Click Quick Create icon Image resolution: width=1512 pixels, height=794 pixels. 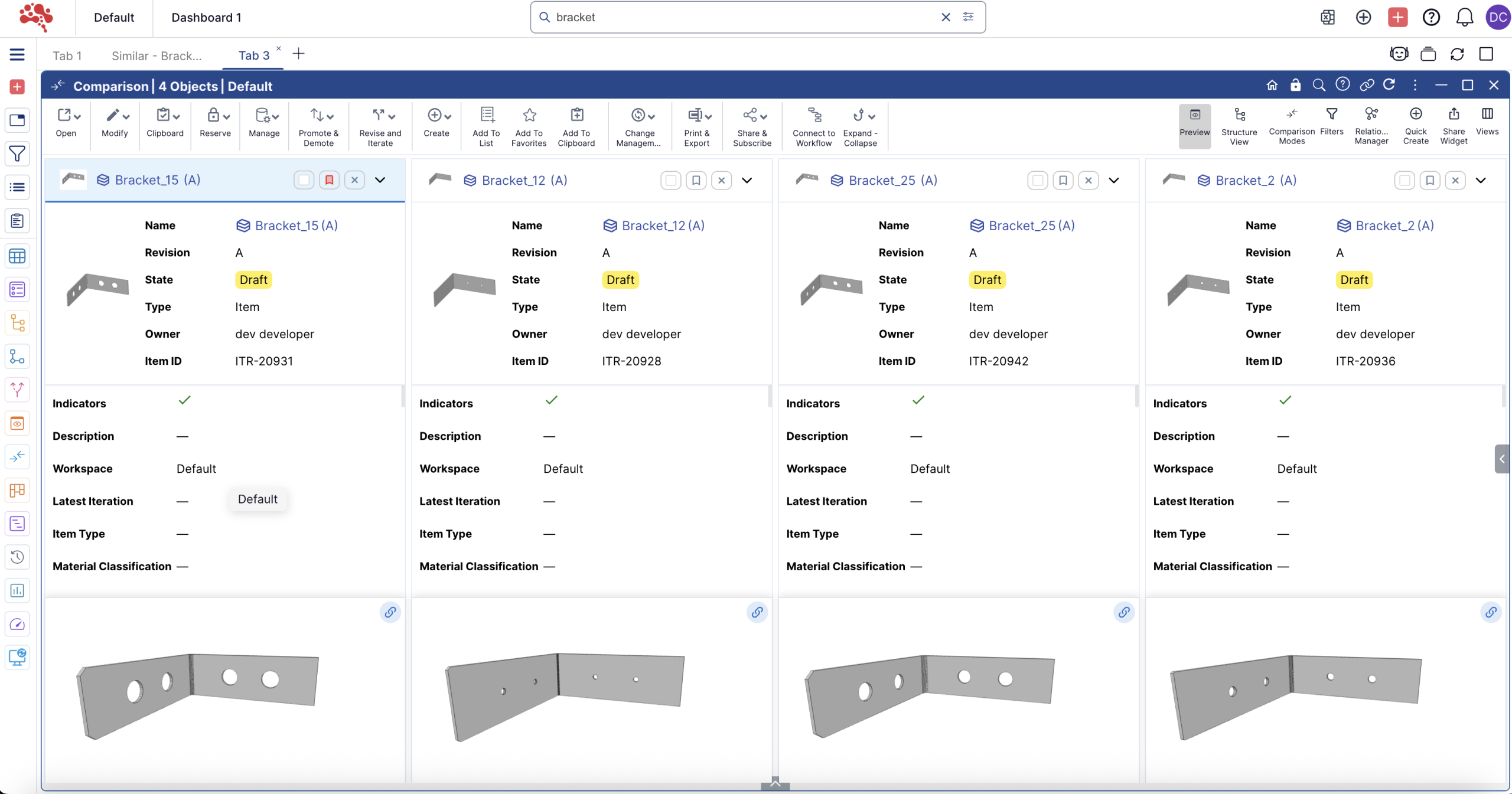pos(1415,114)
